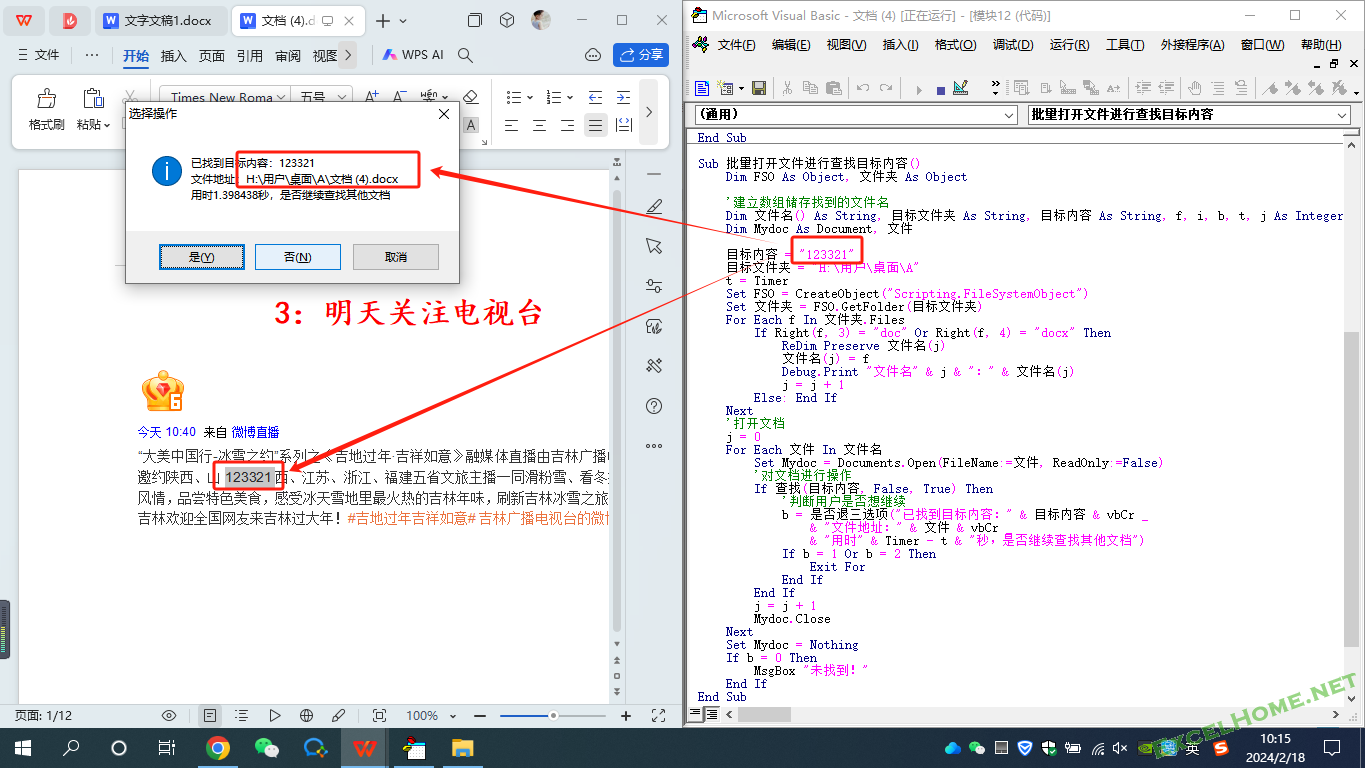Center align text in WPS ribbon
This screenshot has height=768, width=1365.
(540, 125)
